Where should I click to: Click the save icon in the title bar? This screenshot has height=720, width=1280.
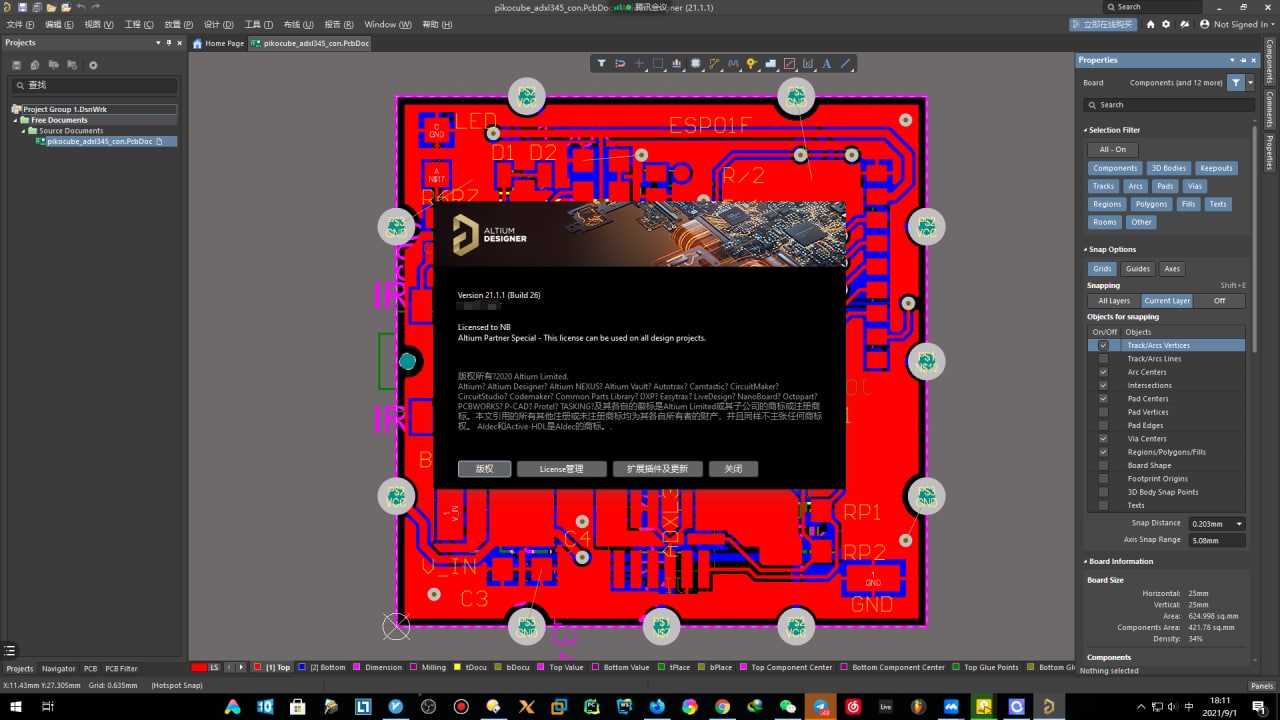click(22, 7)
